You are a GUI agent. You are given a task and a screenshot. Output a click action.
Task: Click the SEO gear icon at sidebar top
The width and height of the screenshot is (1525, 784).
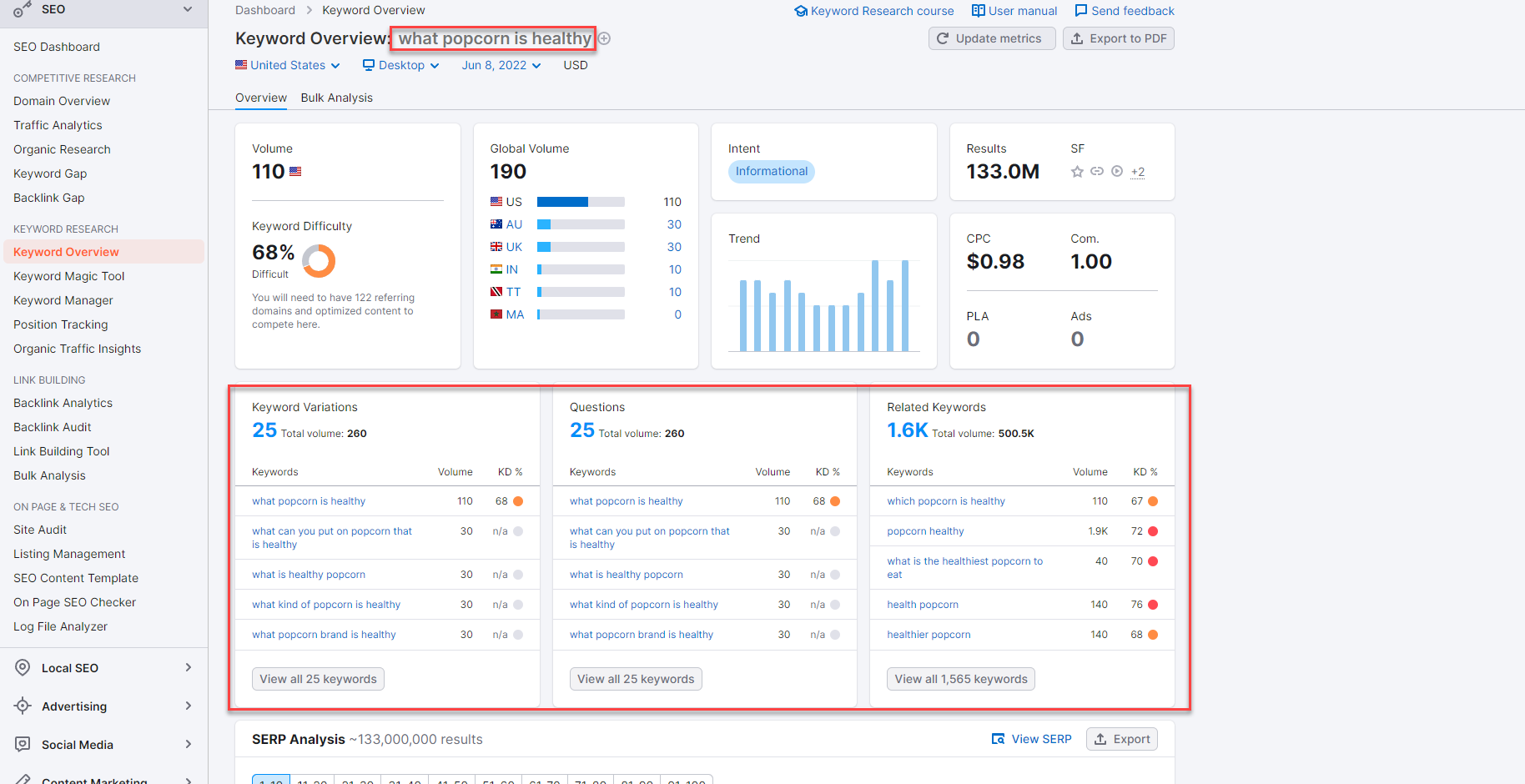[22, 10]
